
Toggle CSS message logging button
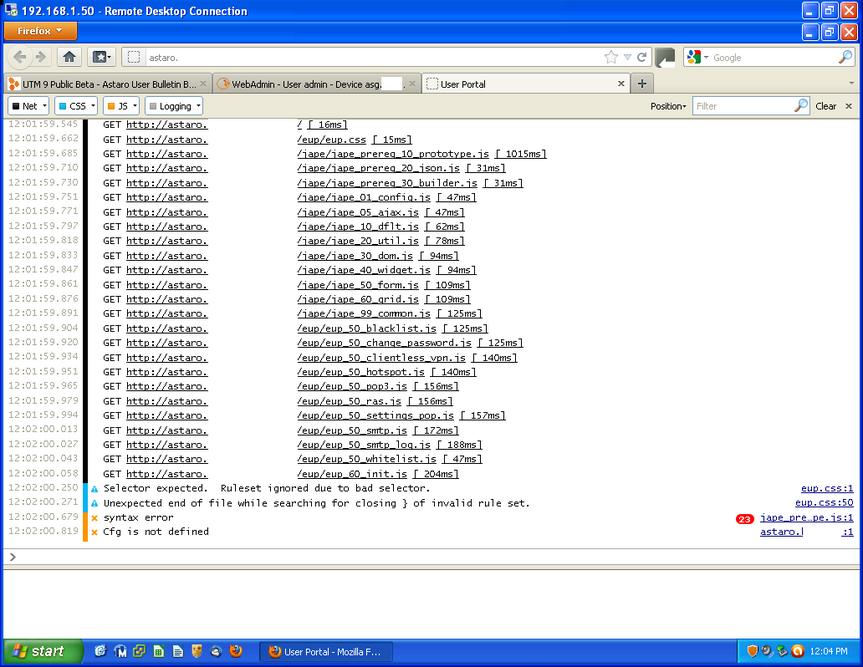pyautogui.click(x=72, y=106)
